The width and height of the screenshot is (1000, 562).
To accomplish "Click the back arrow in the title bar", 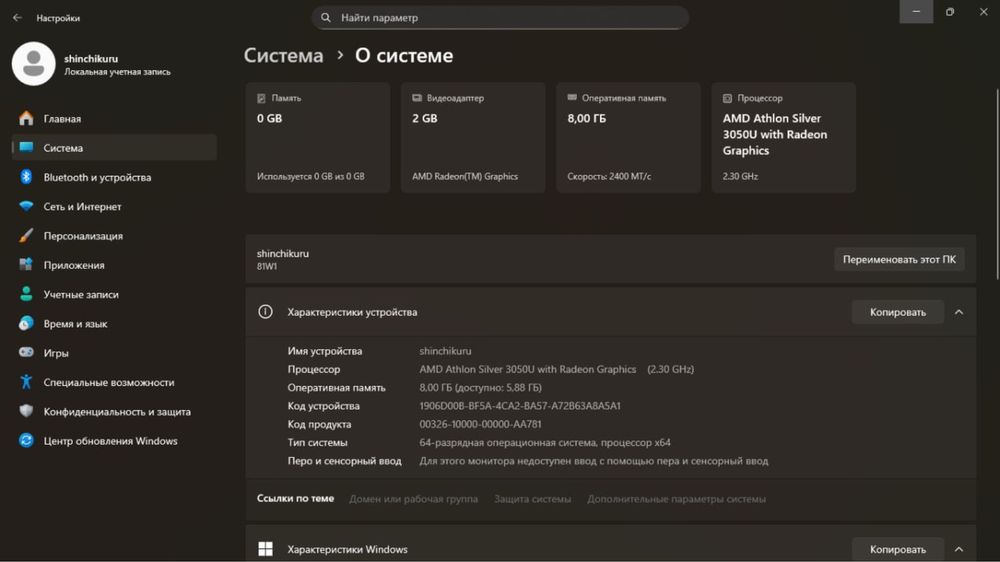I will click(x=17, y=18).
